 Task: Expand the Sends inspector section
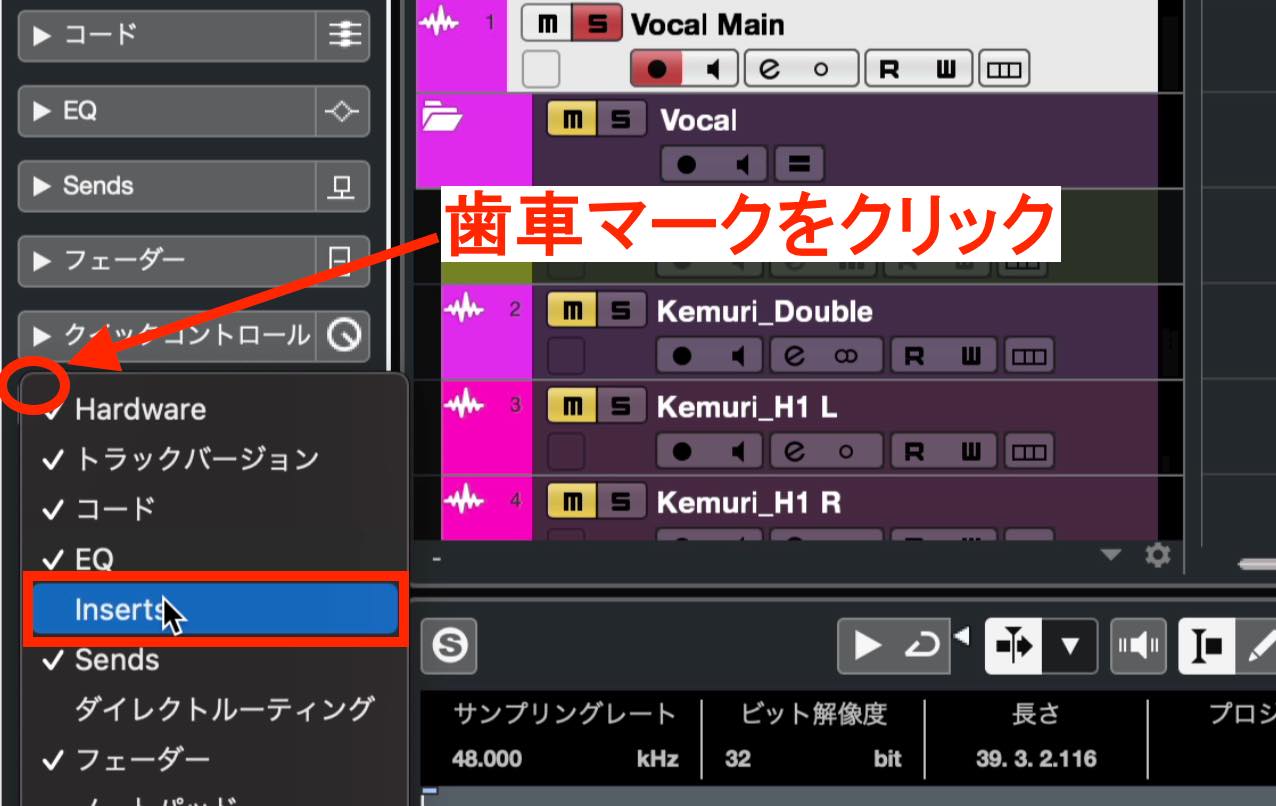pos(42,186)
